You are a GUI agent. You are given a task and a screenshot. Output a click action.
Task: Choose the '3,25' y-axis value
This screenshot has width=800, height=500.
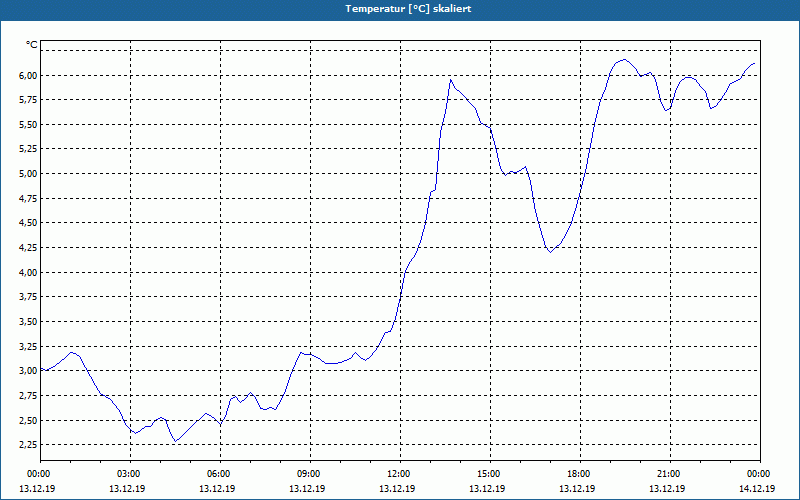(x=28, y=346)
